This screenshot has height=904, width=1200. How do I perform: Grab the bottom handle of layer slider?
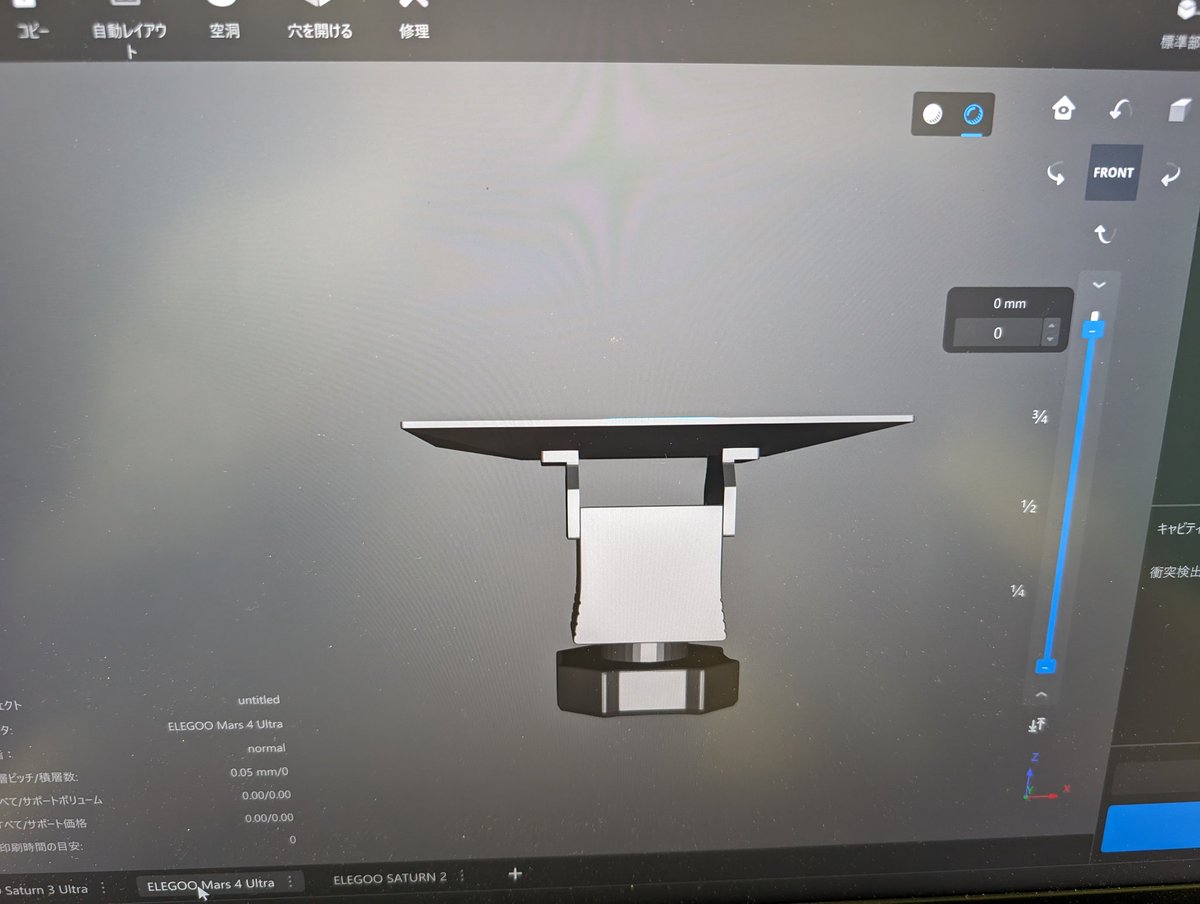(1045, 665)
